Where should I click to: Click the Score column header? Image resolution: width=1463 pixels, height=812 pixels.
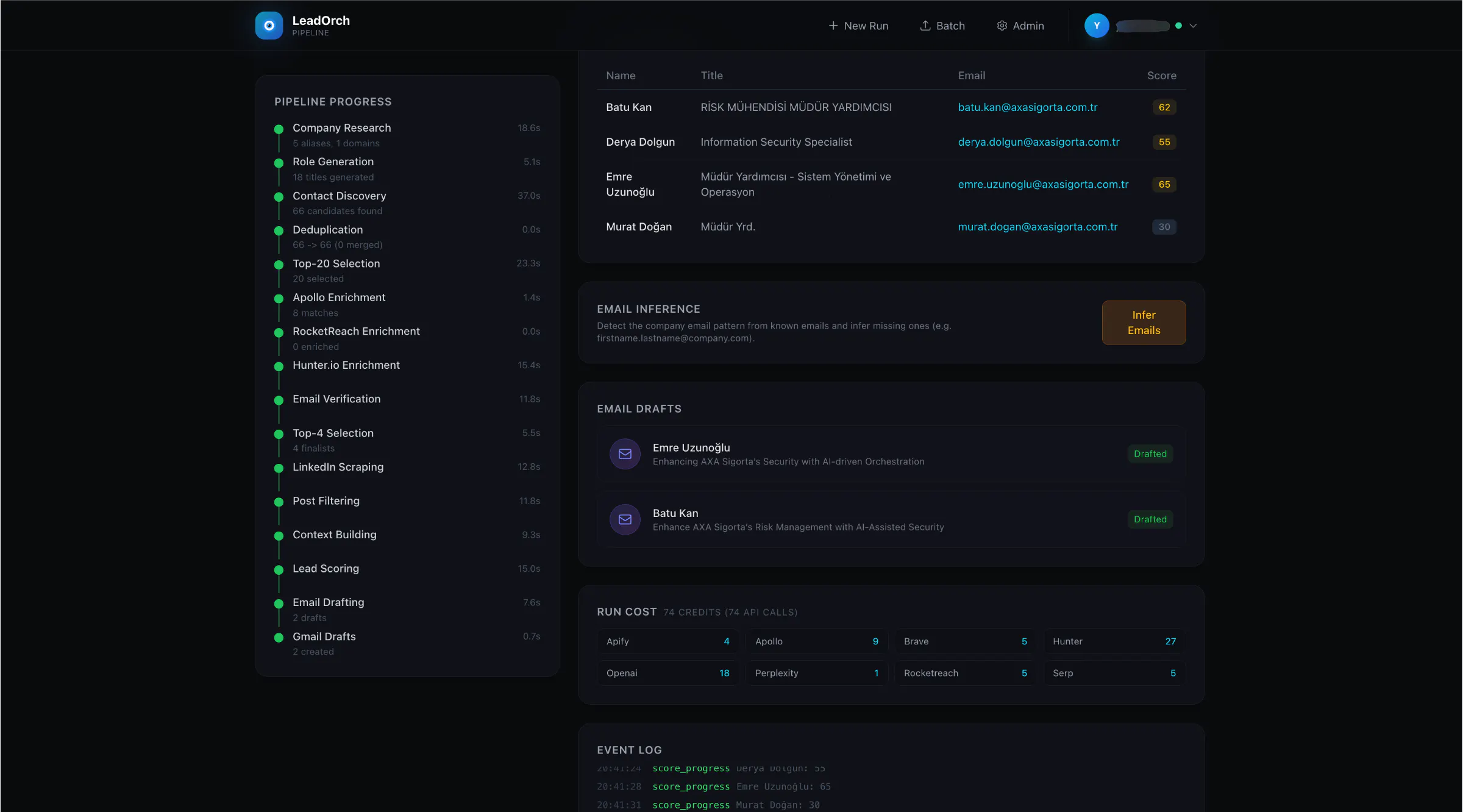pyautogui.click(x=1161, y=76)
